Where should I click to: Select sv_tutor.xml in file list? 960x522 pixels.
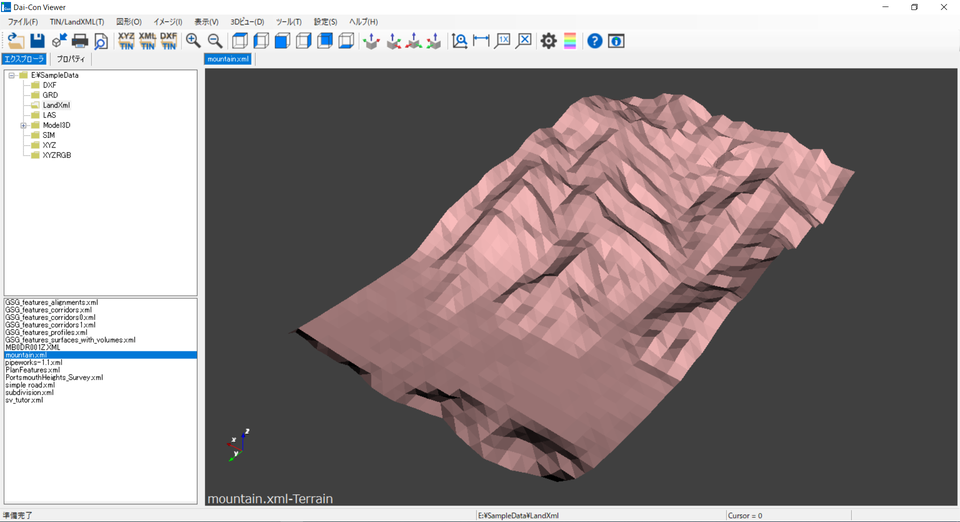(24, 400)
